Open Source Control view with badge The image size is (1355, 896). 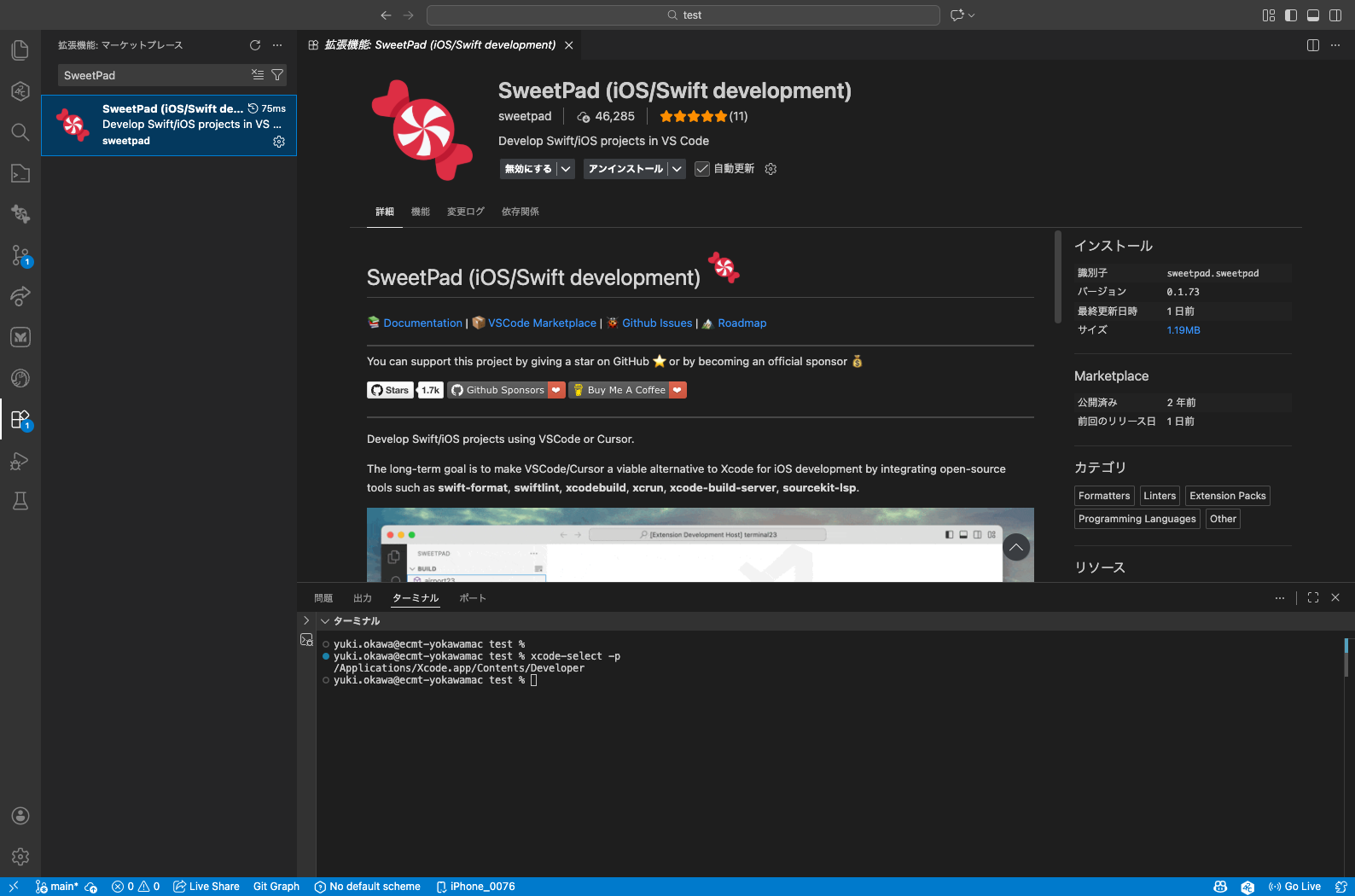pyautogui.click(x=20, y=255)
